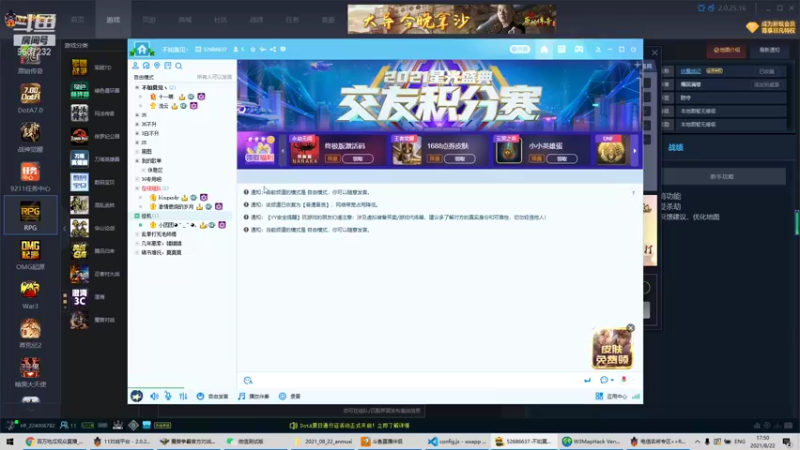
Task: Collapse the red-highlighted channel node
Action: [x=137, y=188]
